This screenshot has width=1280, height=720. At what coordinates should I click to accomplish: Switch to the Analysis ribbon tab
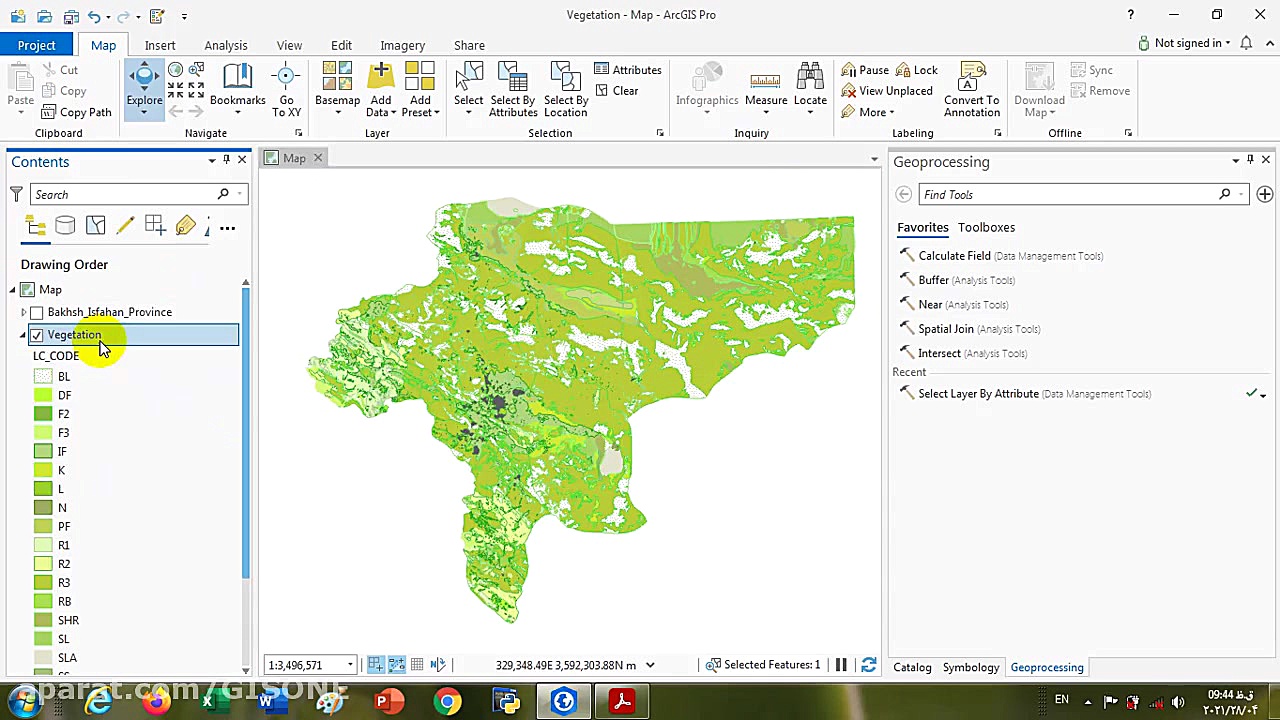point(225,45)
